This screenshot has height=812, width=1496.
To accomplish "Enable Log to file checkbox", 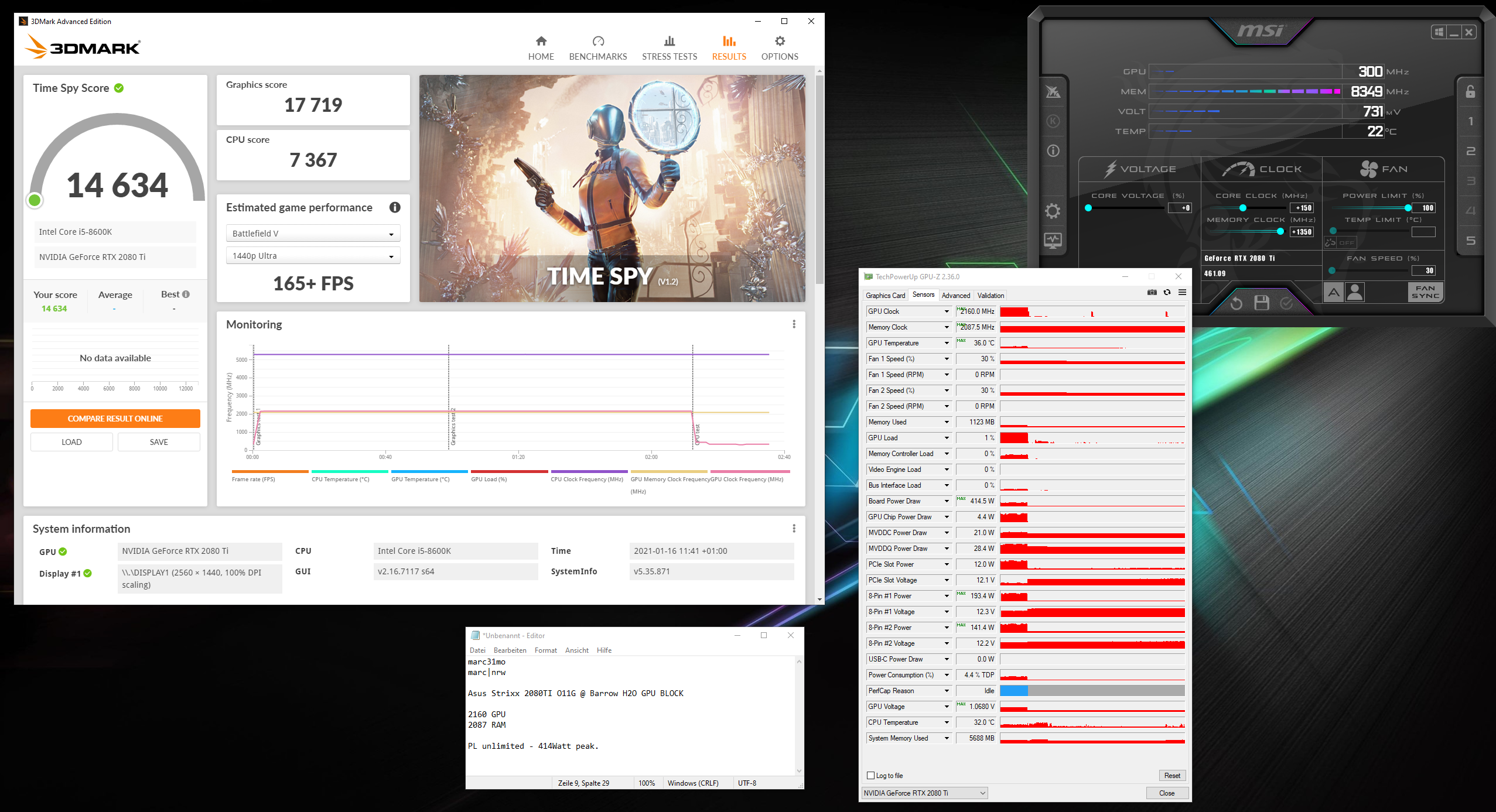I will pyautogui.click(x=870, y=776).
